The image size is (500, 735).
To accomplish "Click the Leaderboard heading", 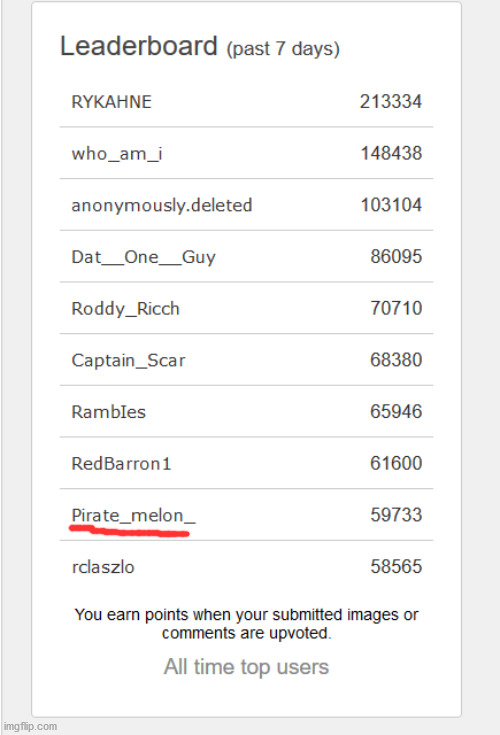I will point(139,46).
